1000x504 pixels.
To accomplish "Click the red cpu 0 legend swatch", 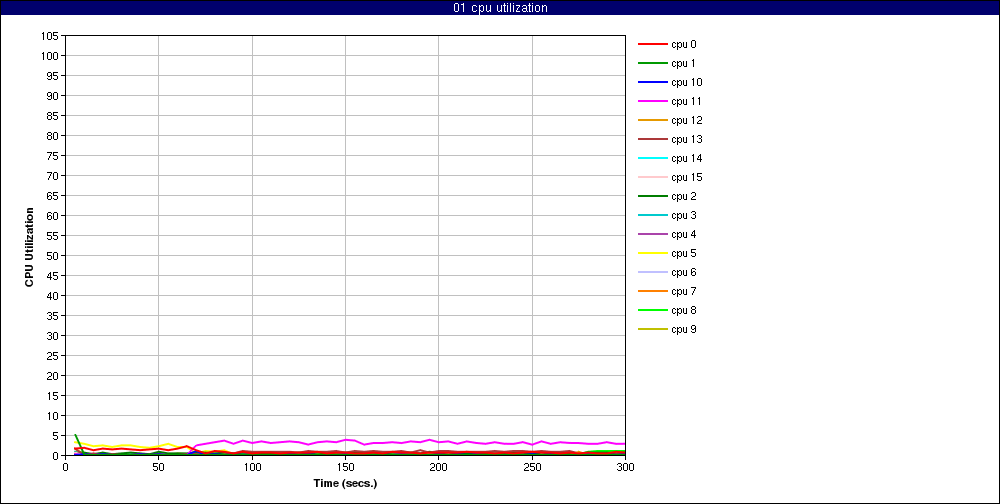I will [x=652, y=45].
